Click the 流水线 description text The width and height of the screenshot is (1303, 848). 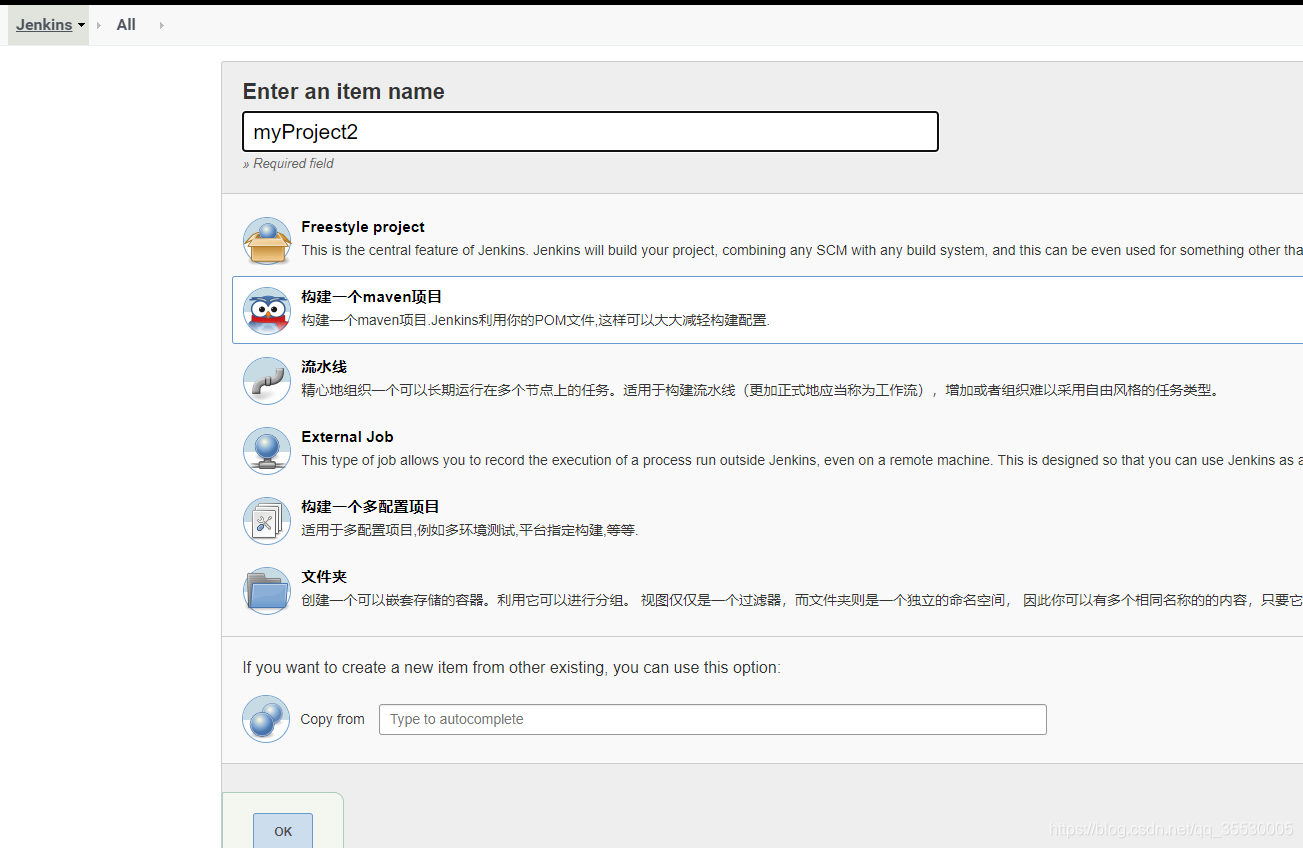761,390
